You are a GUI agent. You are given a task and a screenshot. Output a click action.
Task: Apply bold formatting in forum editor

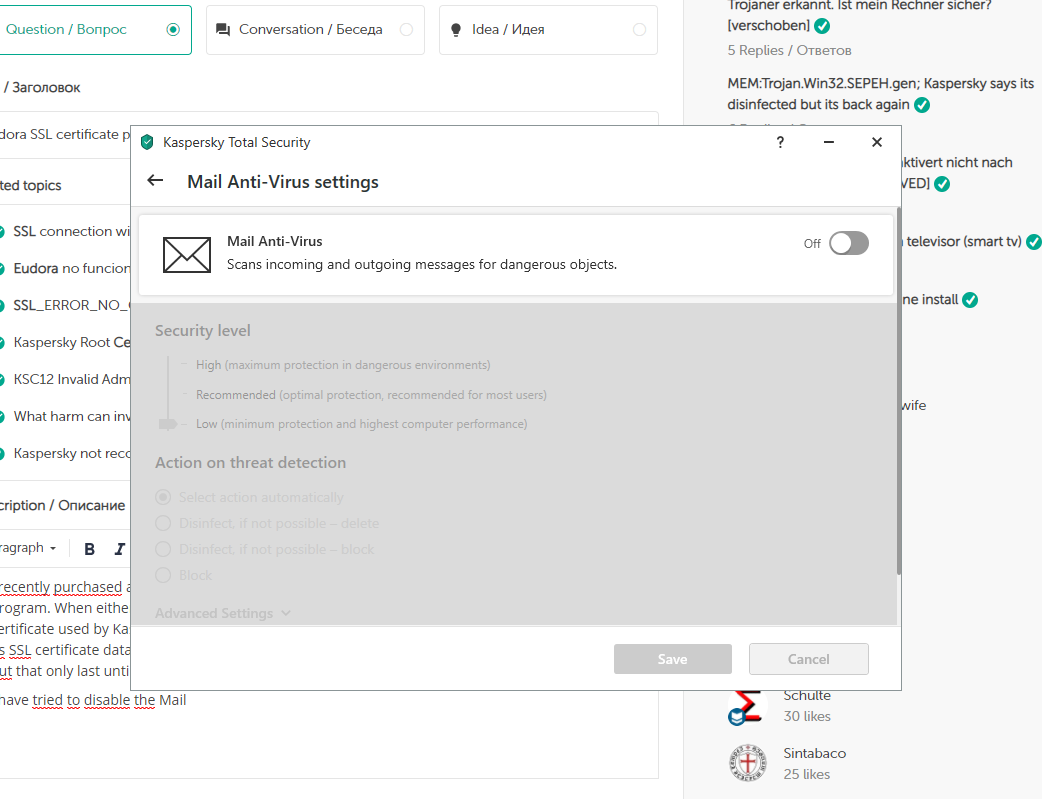click(90, 549)
